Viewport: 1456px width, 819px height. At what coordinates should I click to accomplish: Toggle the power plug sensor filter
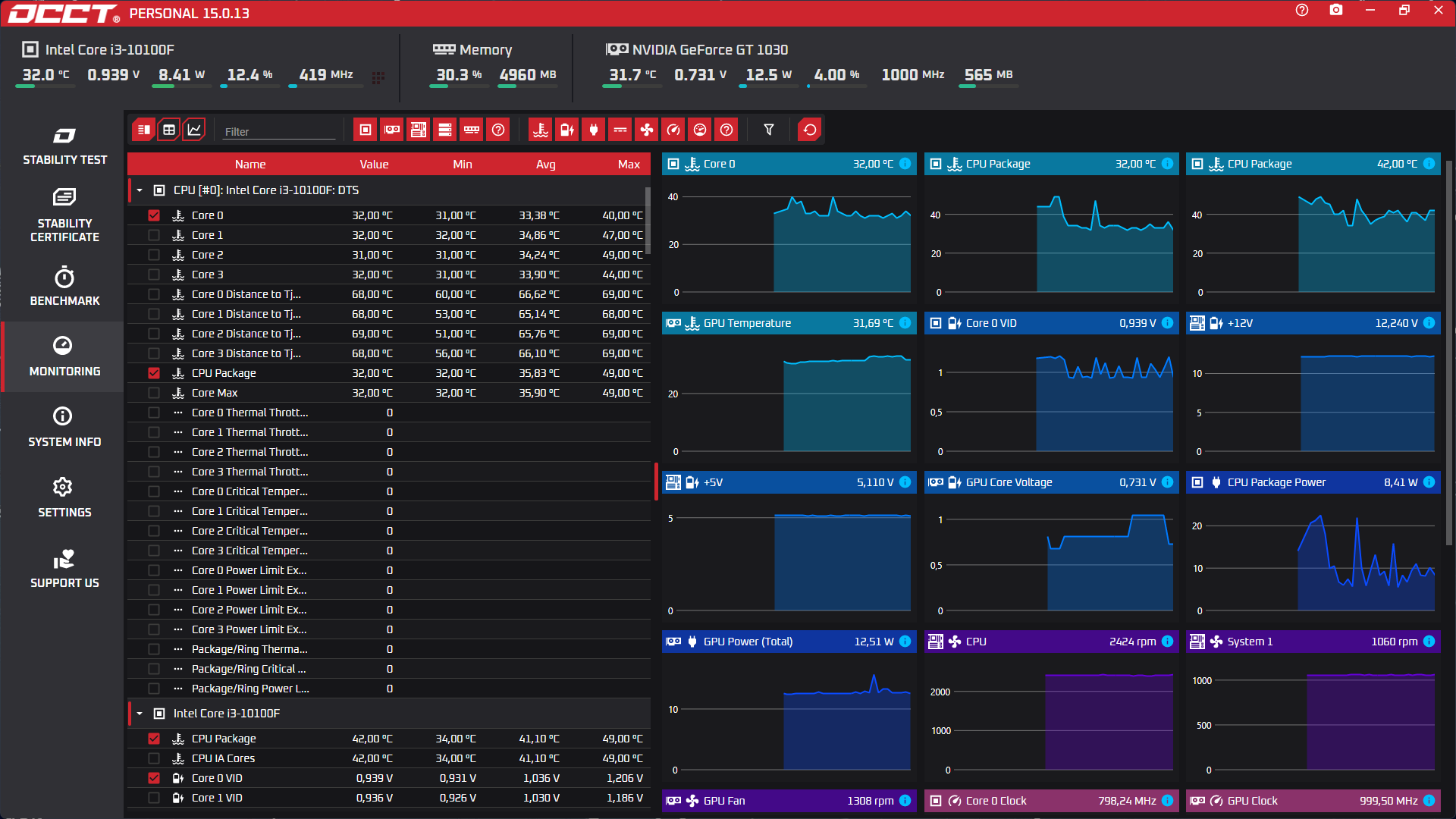click(x=593, y=130)
